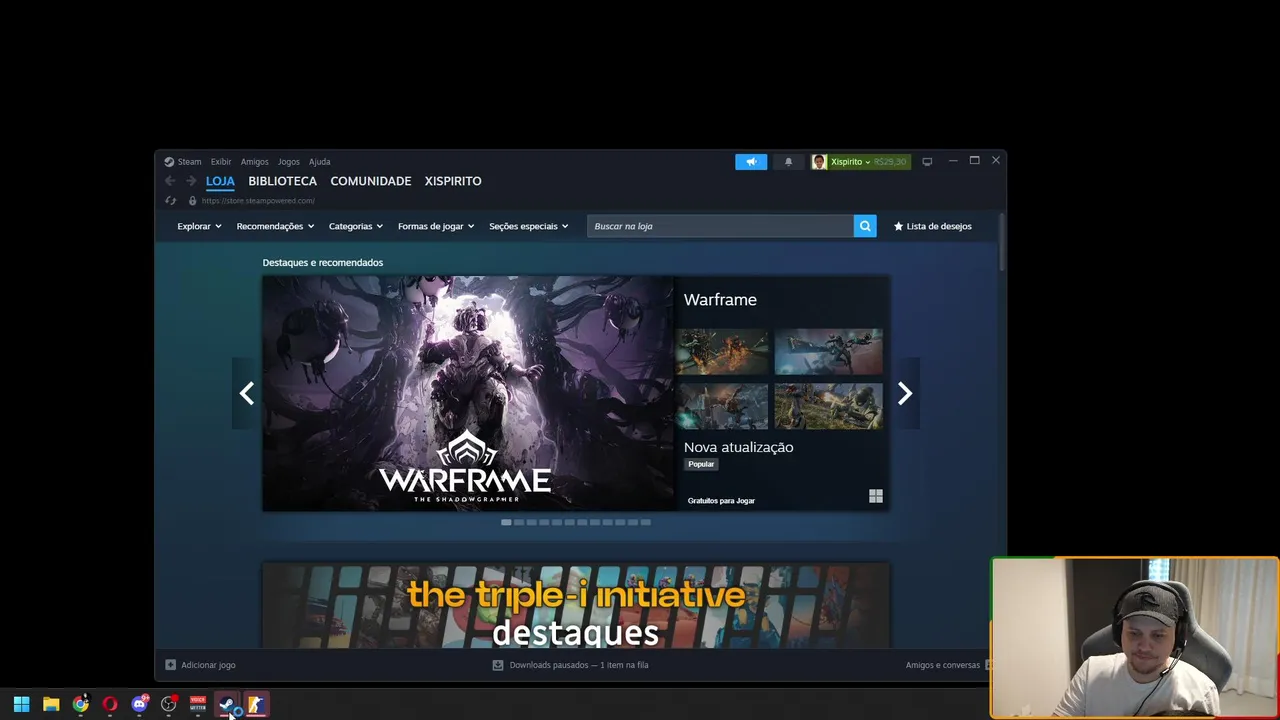View the fourth Warframe screenshot thumbnail
Viewport: 1280px width, 720px height.
[x=828, y=406]
